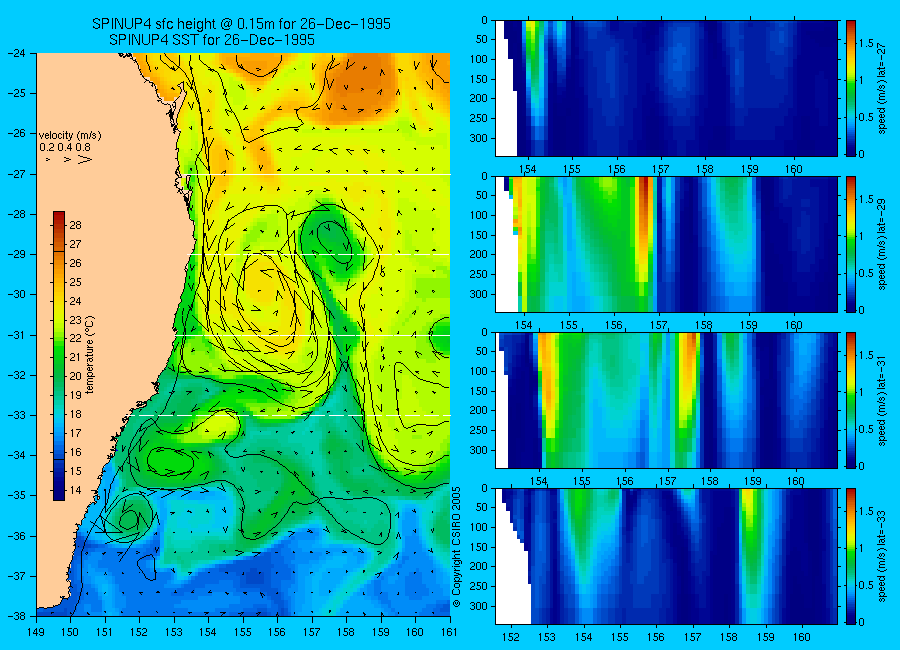The height and width of the screenshot is (650, 900).
Task: Click the '152' longitude tick on lat=-33 plot
Action: 510,637
